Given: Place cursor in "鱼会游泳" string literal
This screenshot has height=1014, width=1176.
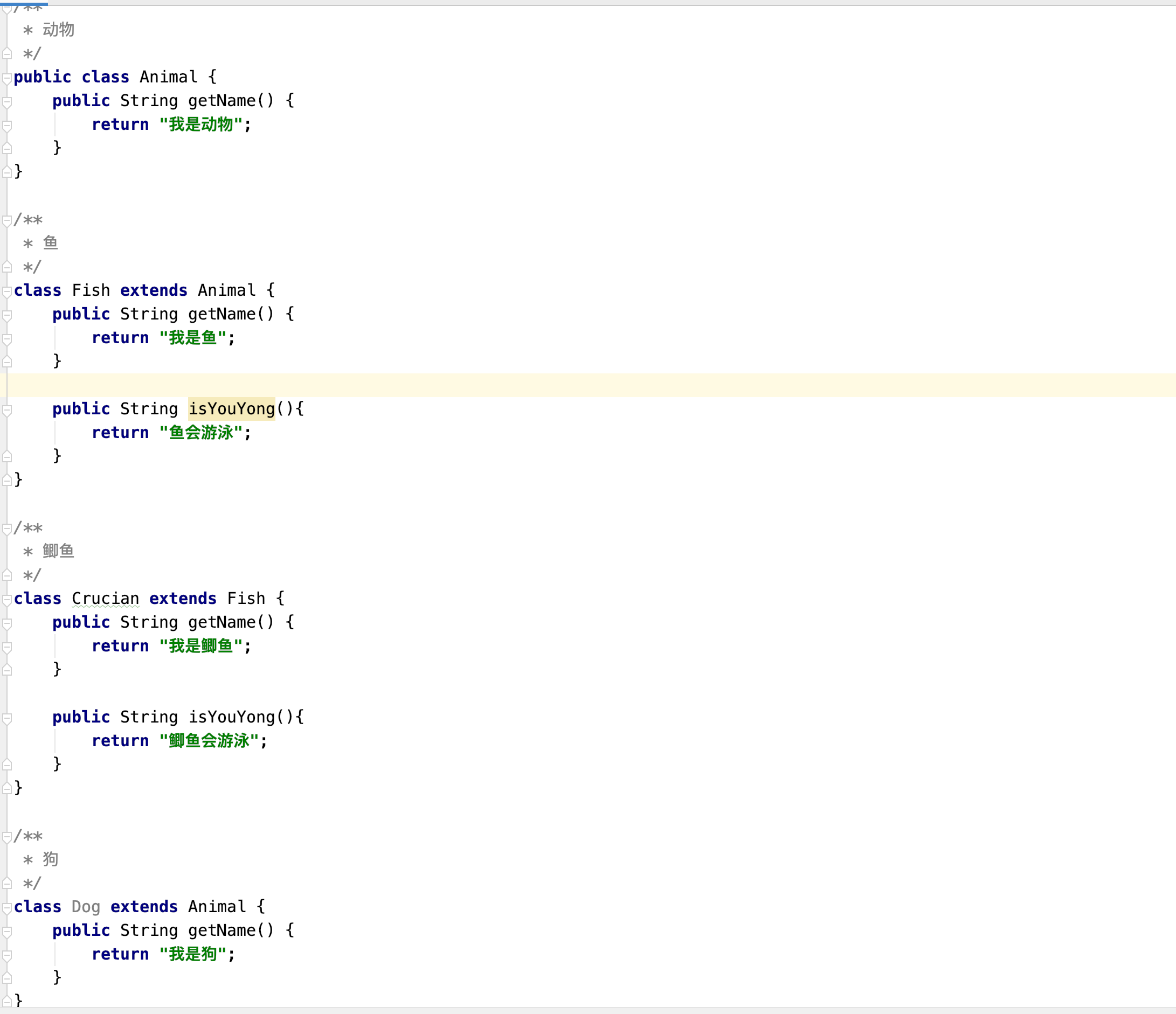Looking at the screenshot, I should coord(201,433).
